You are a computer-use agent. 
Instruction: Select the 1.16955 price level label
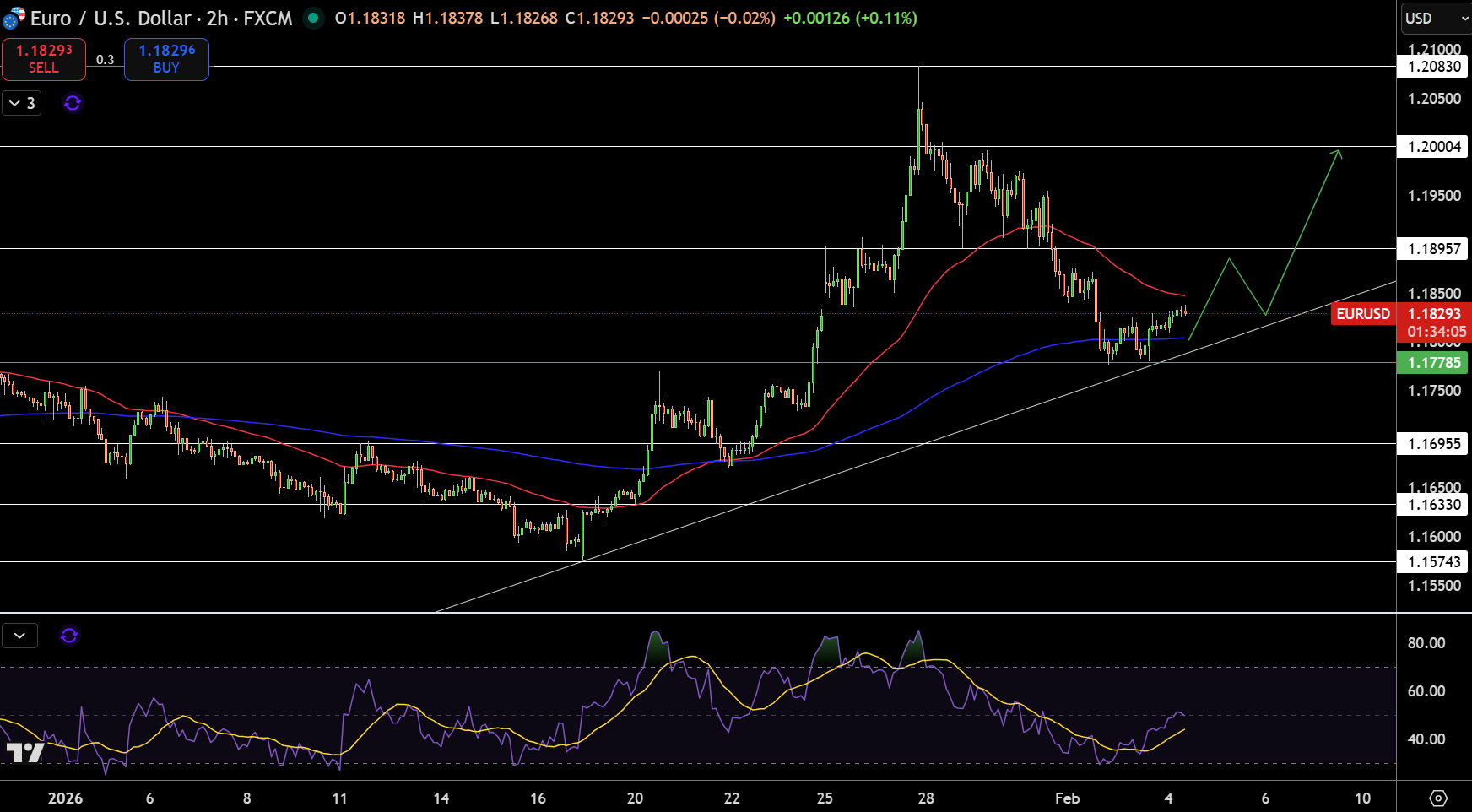[1432, 443]
